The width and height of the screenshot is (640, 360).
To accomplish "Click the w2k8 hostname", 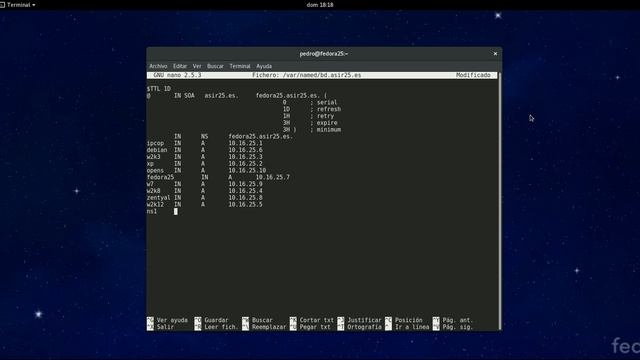I will 154,191.
